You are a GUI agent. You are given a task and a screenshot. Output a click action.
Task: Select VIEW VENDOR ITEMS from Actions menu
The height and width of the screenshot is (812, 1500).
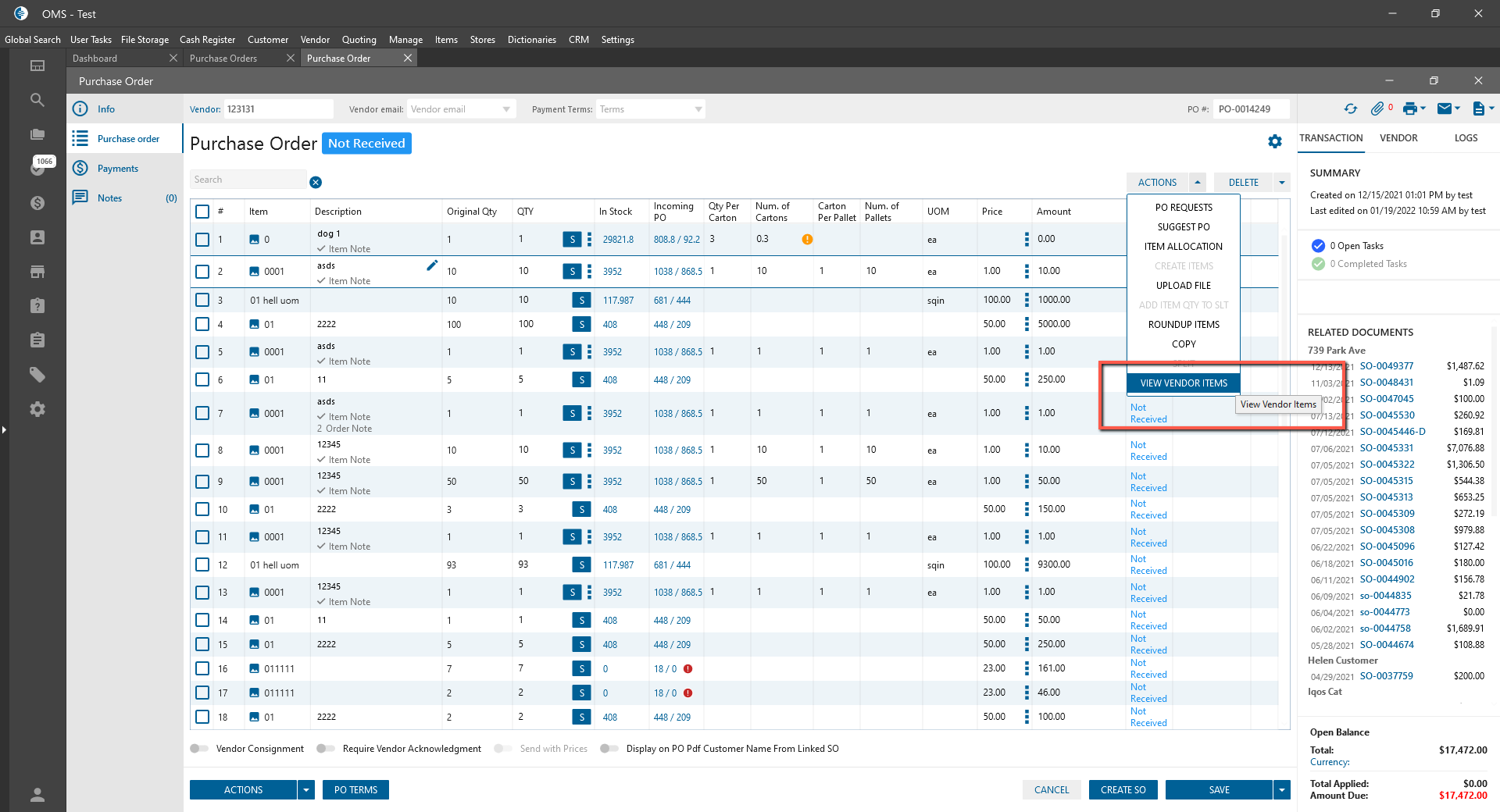point(1183,383)
